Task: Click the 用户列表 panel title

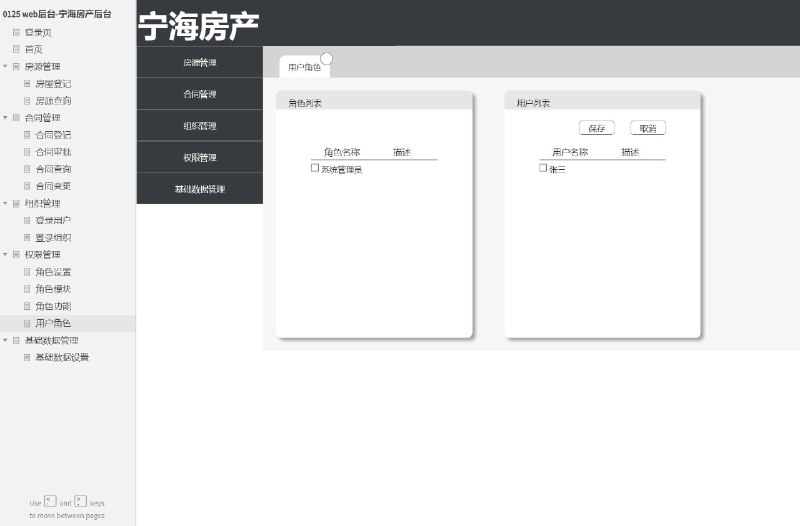Action: click(x=533, y=103)
